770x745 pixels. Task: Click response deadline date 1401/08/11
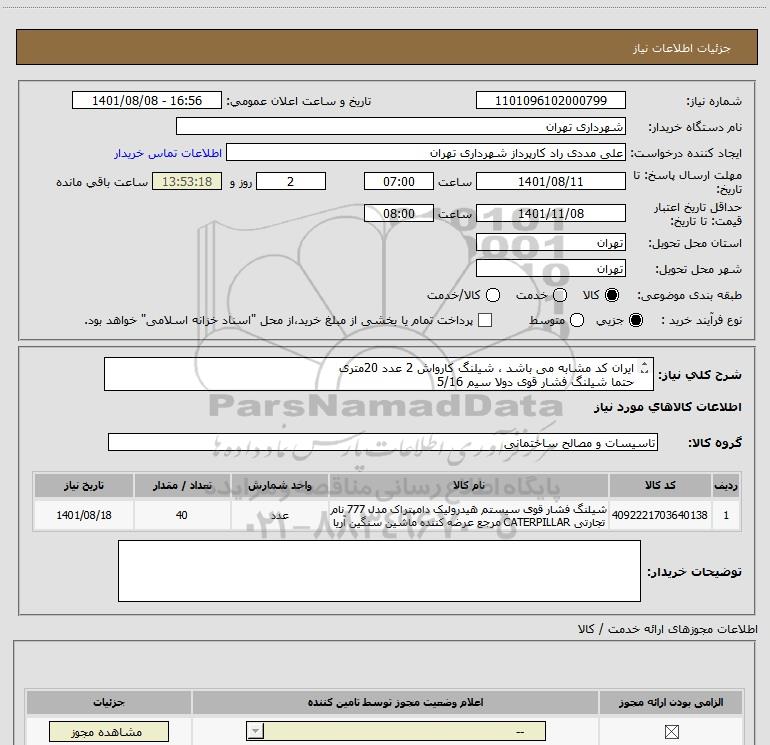pos(550,181)
